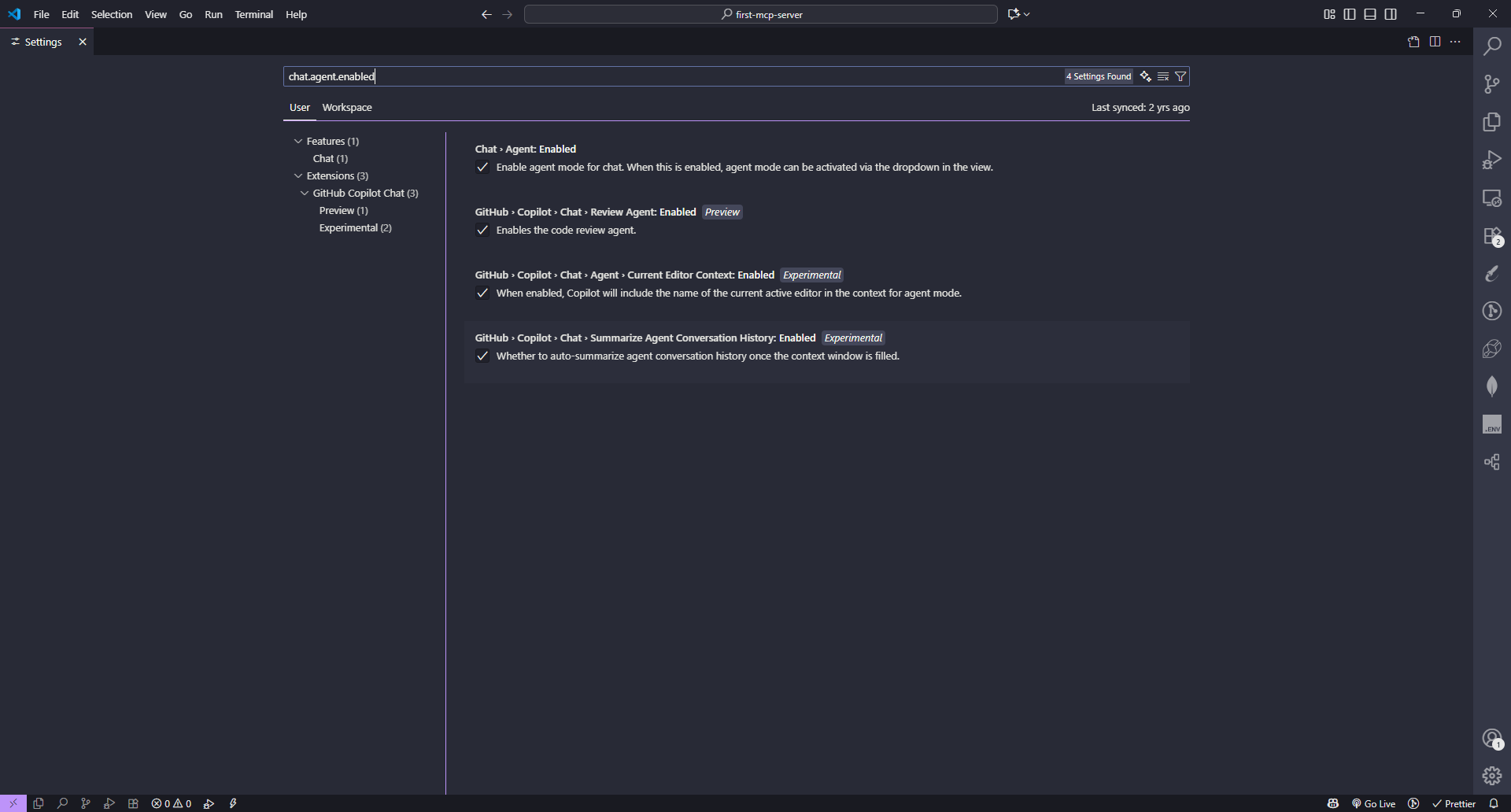Close the Settings tab

tap(83, 42)
